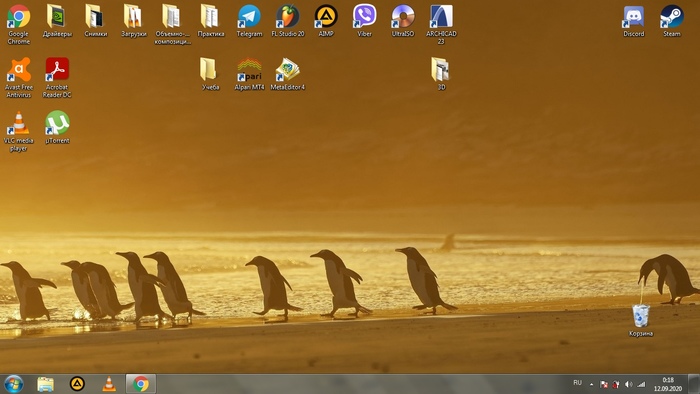Screen dimensions: 700x394
Task: Select the UltraISO desktop icon
Action: [403, 21]
